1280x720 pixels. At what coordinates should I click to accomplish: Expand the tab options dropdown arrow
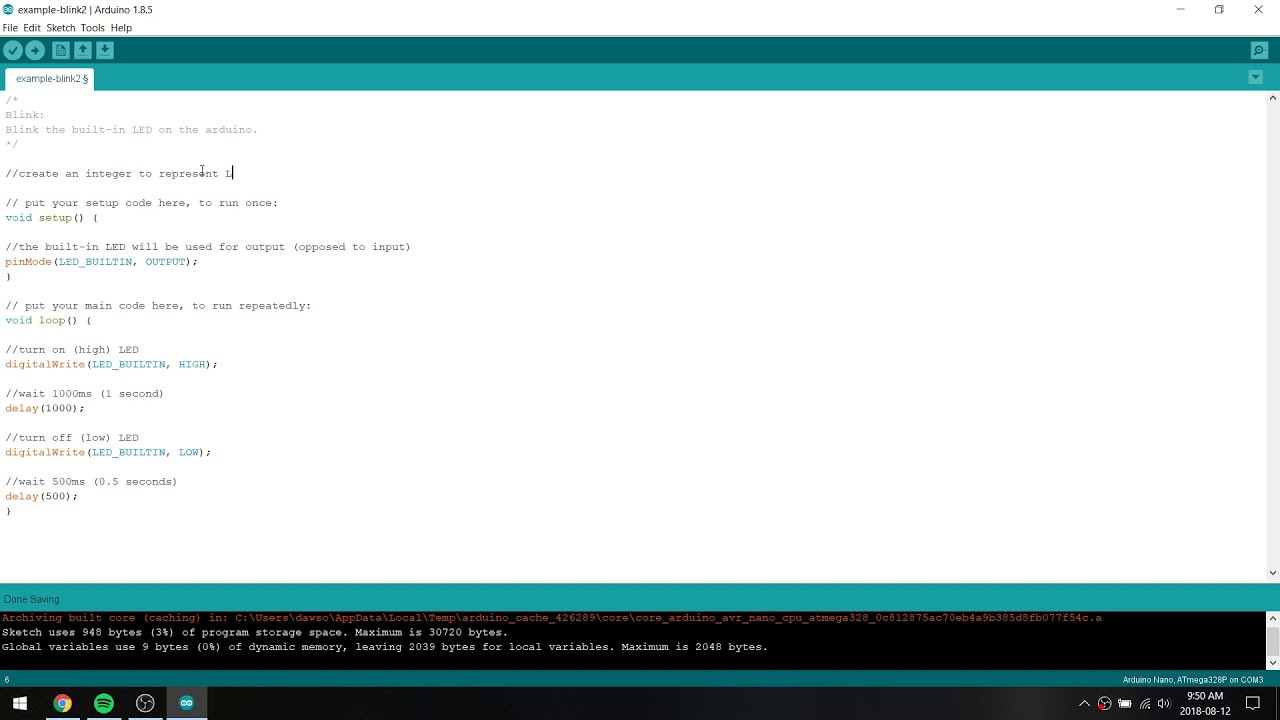(x=1255, y=77)
